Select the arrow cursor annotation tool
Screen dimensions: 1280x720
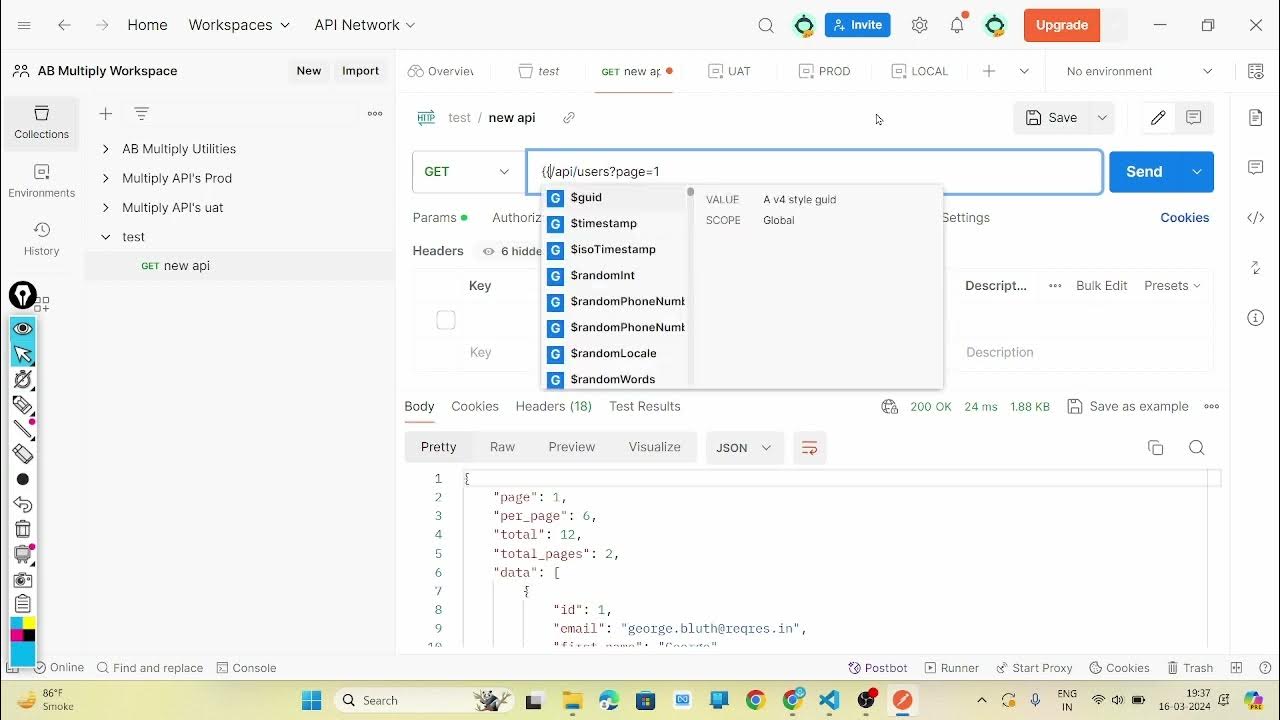[23, 354]
